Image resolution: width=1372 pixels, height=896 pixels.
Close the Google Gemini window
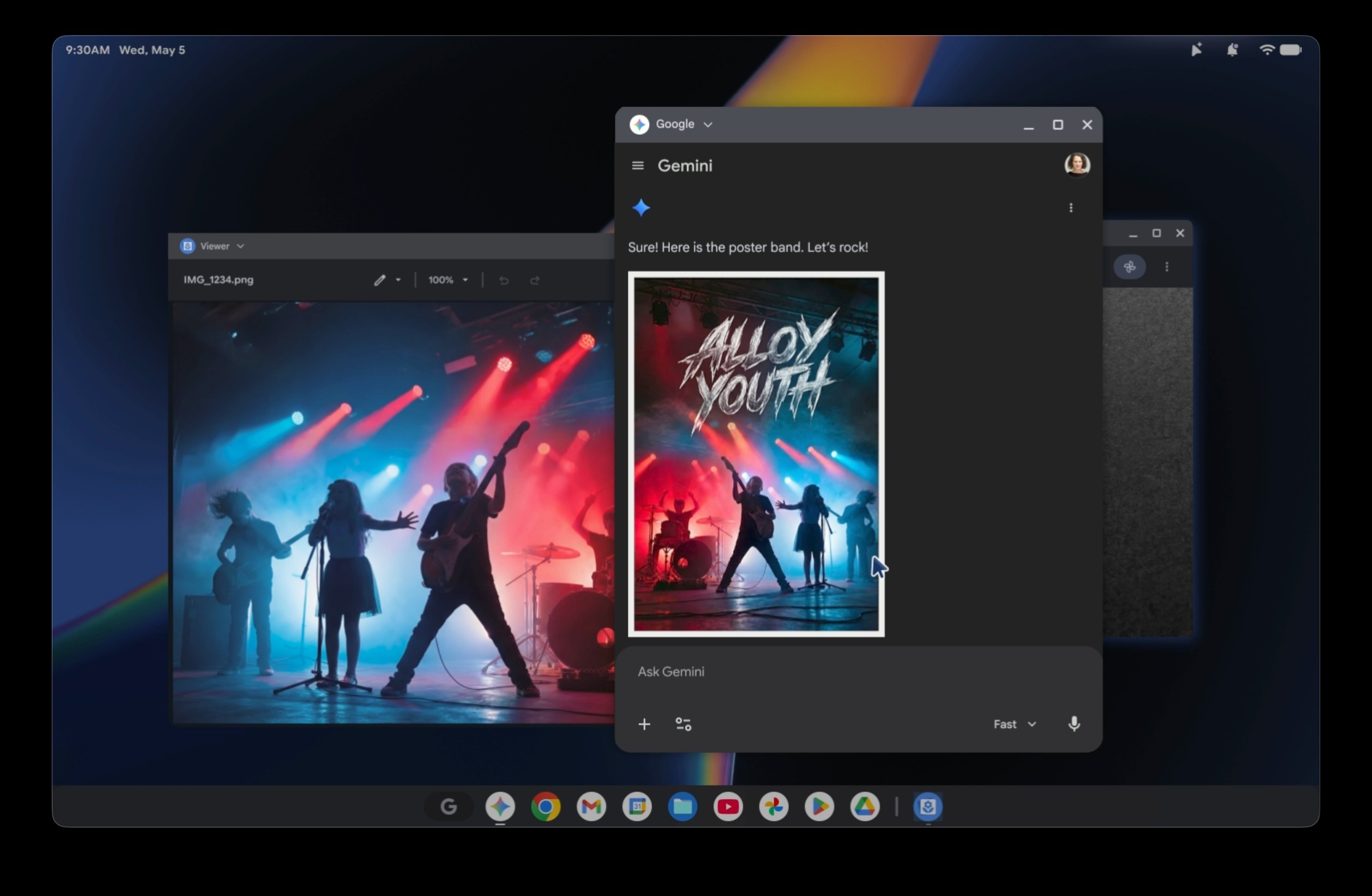1087,125
